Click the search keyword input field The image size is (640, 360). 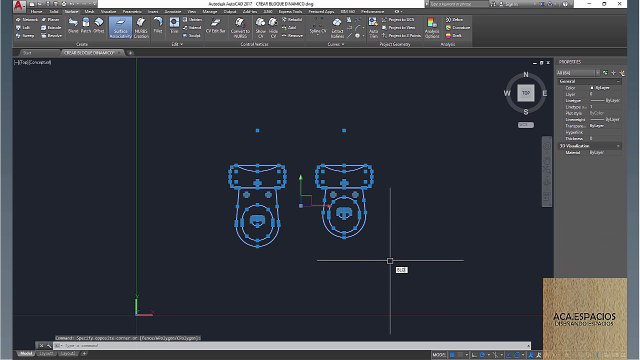click(x=459, y=4)
